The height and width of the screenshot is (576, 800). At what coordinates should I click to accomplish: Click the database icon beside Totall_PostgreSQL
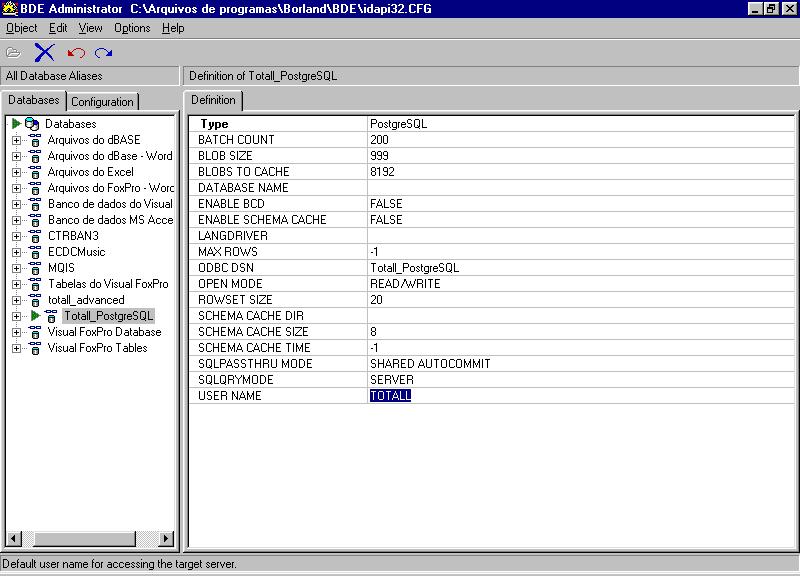coord(51,316)
